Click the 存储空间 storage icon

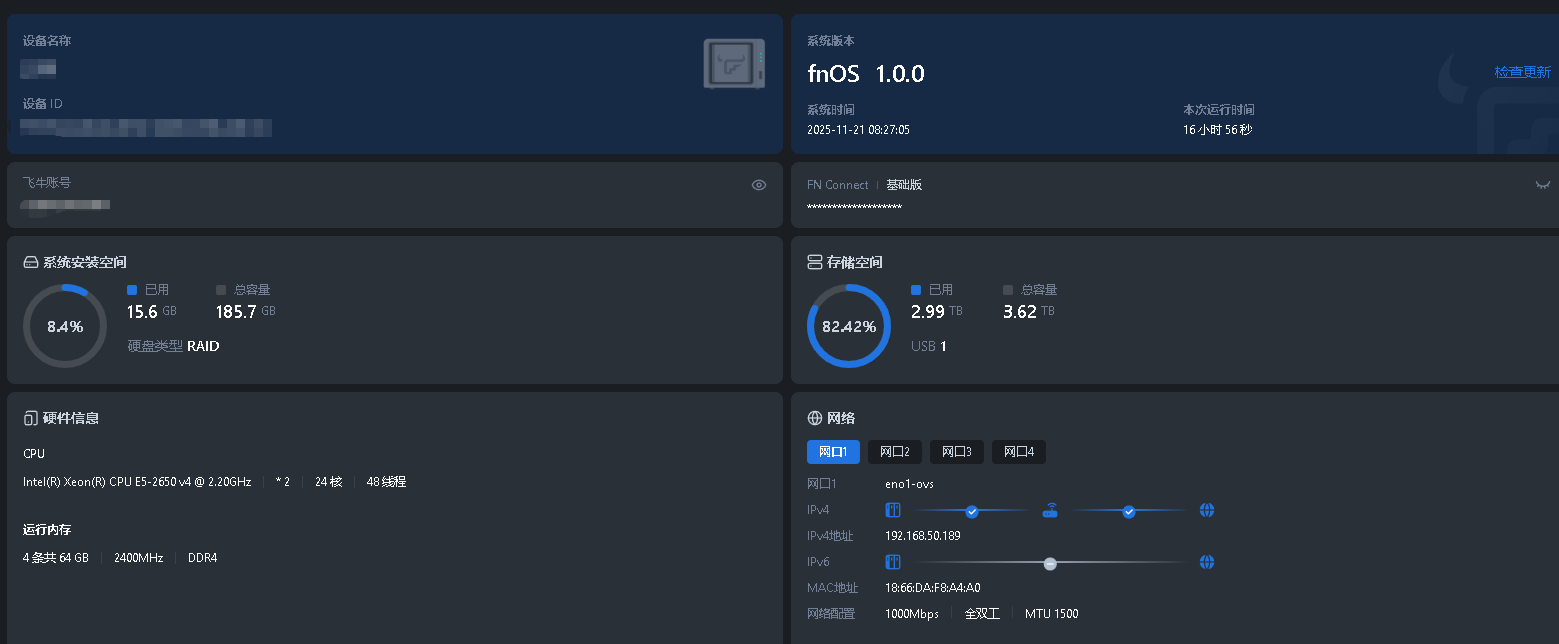pyautogui.click(x=815, y=262)
